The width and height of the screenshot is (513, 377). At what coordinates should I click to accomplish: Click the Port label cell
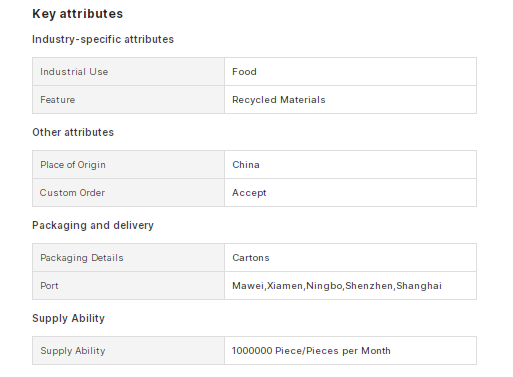(128, 286)
